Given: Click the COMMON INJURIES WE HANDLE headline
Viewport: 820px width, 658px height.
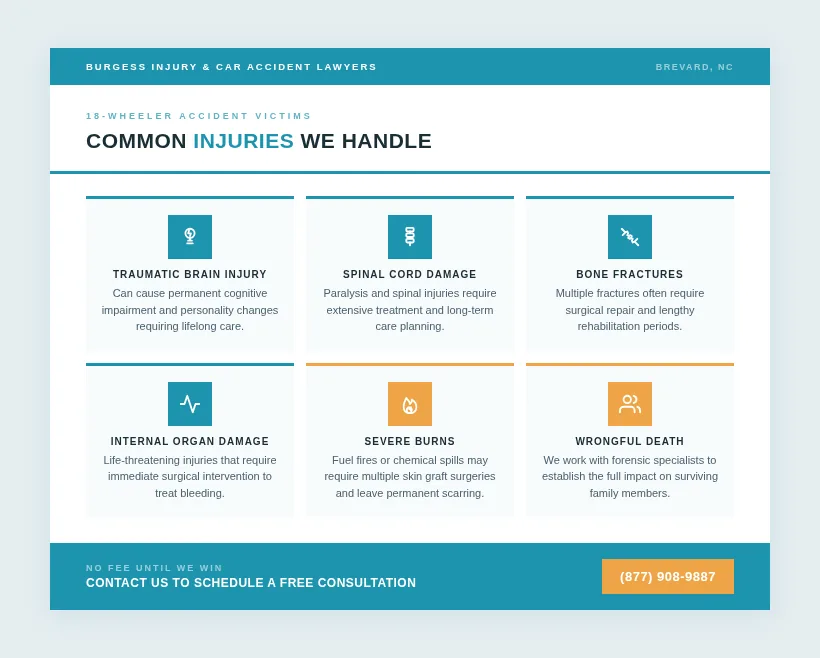Looking at the screenshot, I should (x=259, y=141).
